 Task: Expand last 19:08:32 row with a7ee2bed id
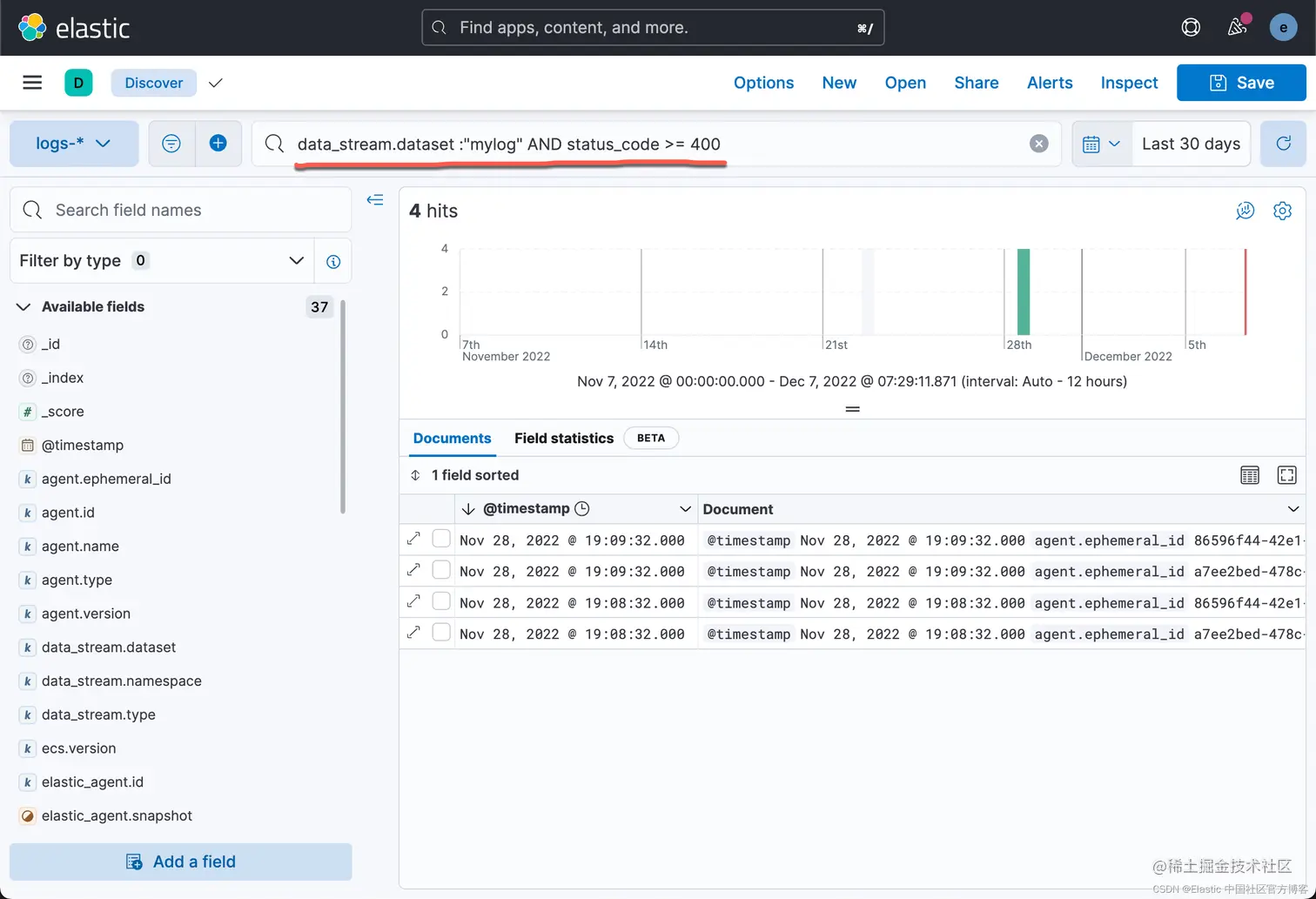(x=413, y=634)
